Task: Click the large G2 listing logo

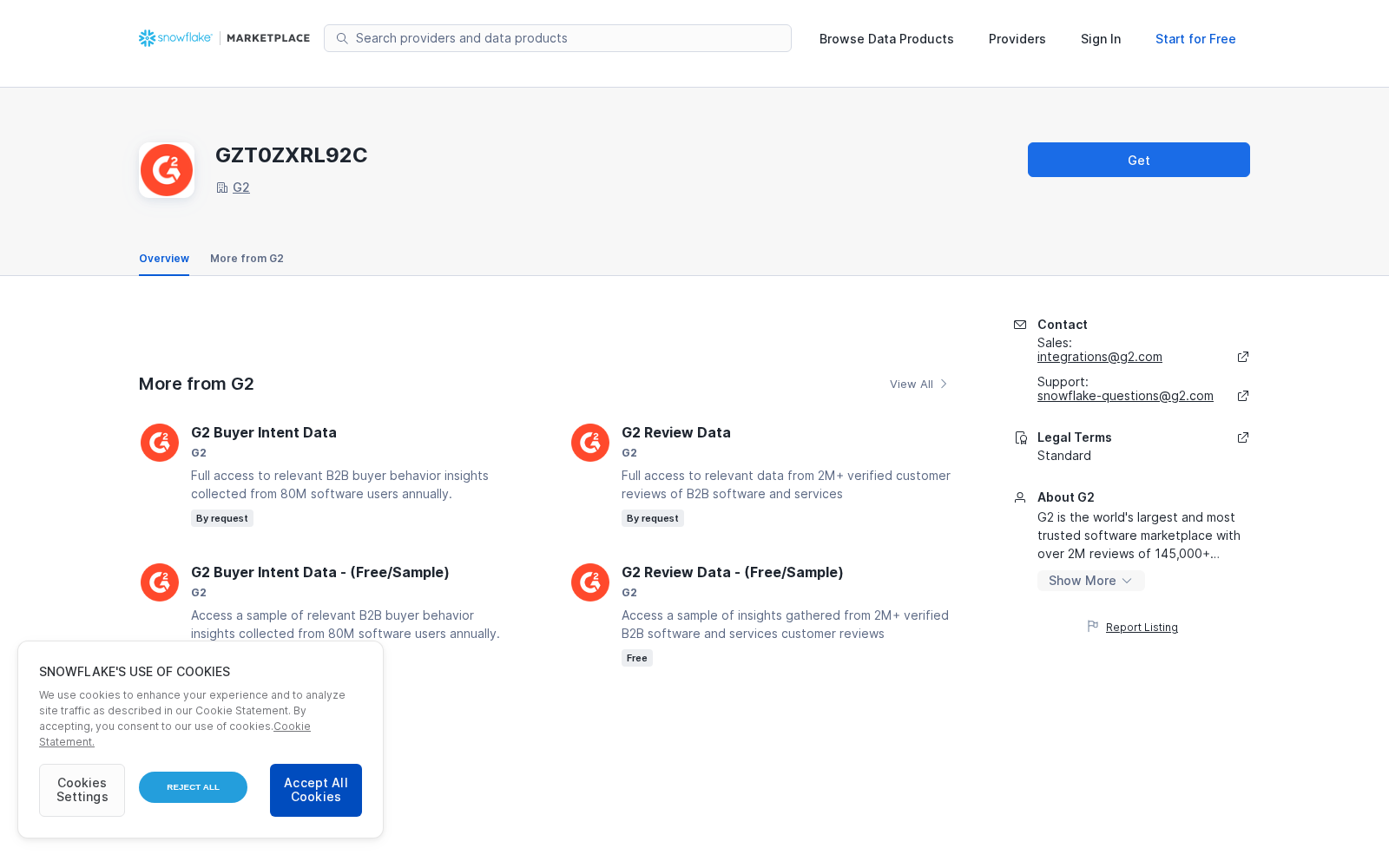Action: pos(167,170)
